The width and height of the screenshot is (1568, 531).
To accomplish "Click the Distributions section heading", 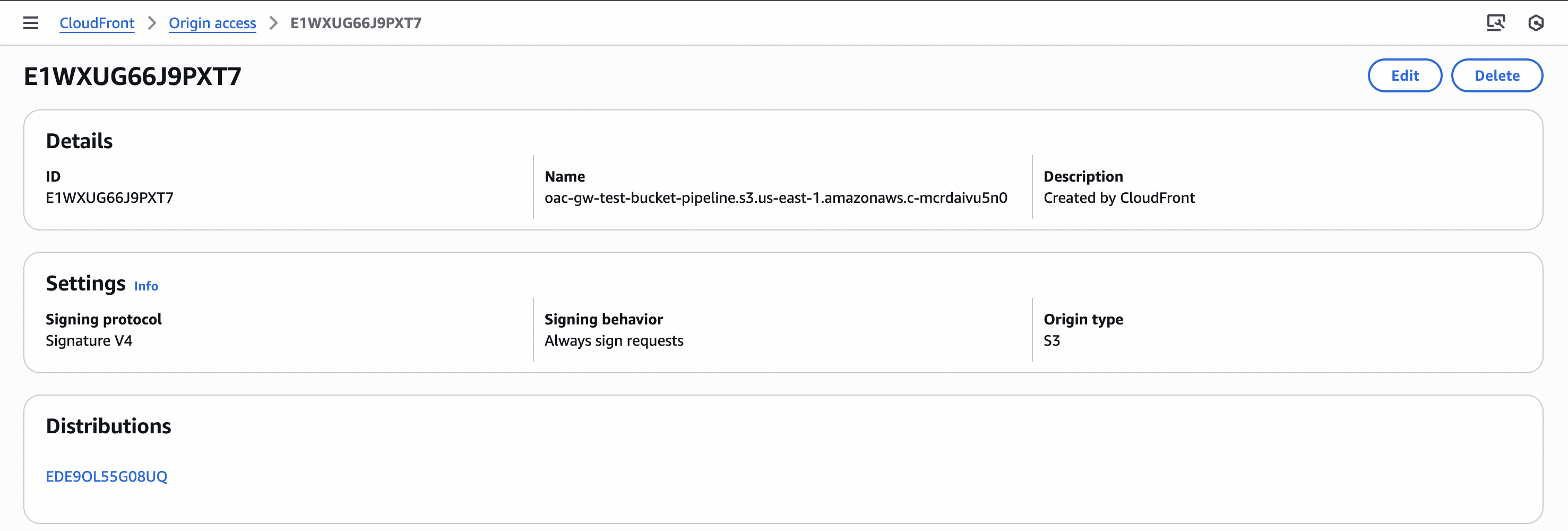I will 108,426.
